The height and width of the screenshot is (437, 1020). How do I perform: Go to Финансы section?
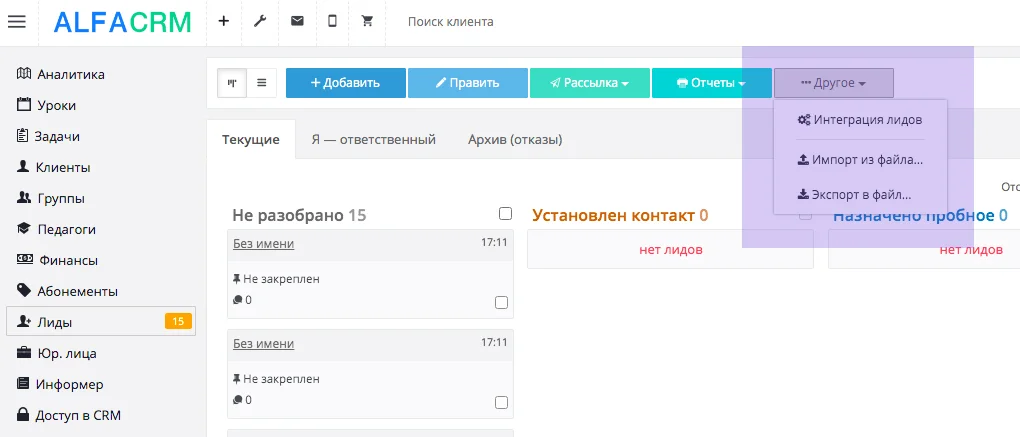57,261
